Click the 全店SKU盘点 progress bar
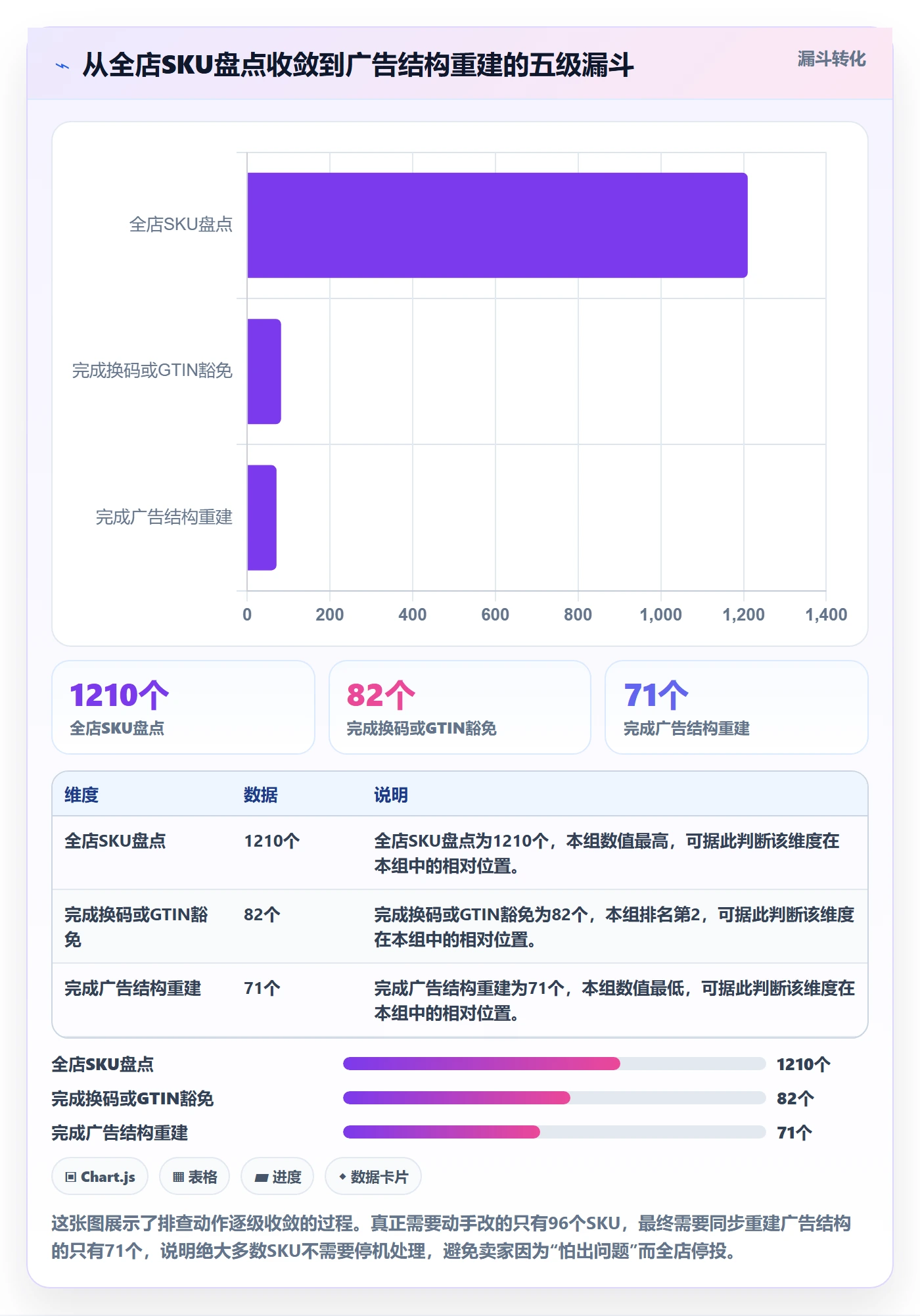The height and width of the screenshot is (1316, 920). point(554,1064)
